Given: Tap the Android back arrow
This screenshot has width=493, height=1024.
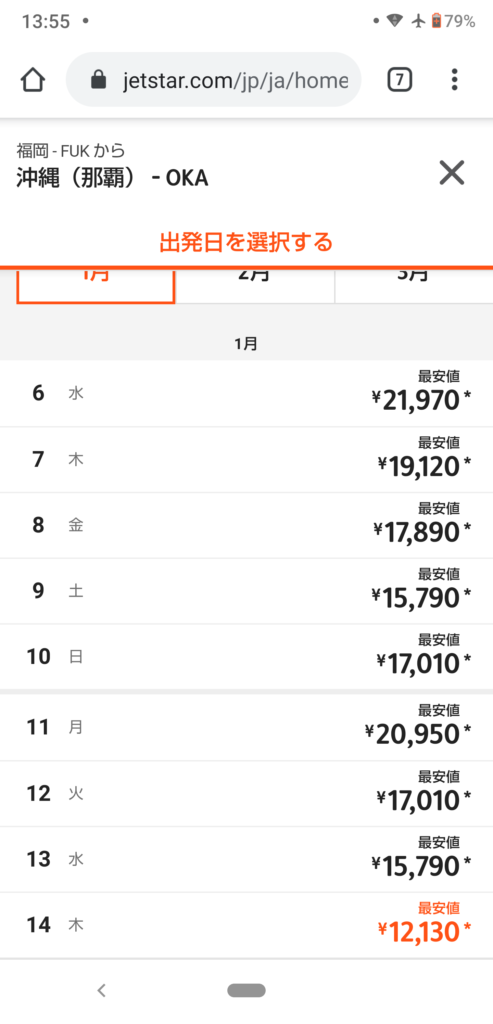Looking at the screenshot, I should coord(101,991).
